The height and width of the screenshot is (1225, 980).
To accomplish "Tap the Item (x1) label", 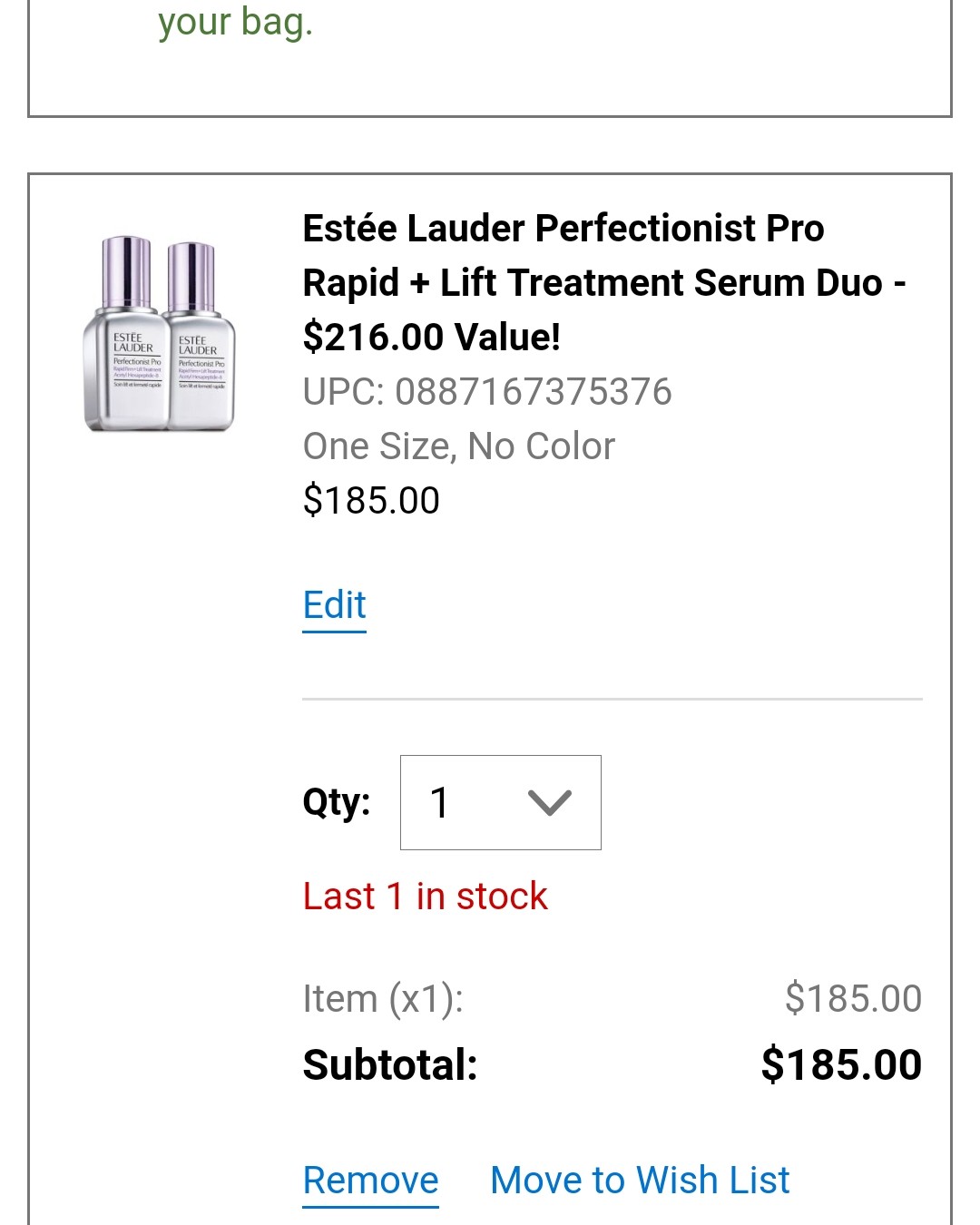I will click(383, 999).
